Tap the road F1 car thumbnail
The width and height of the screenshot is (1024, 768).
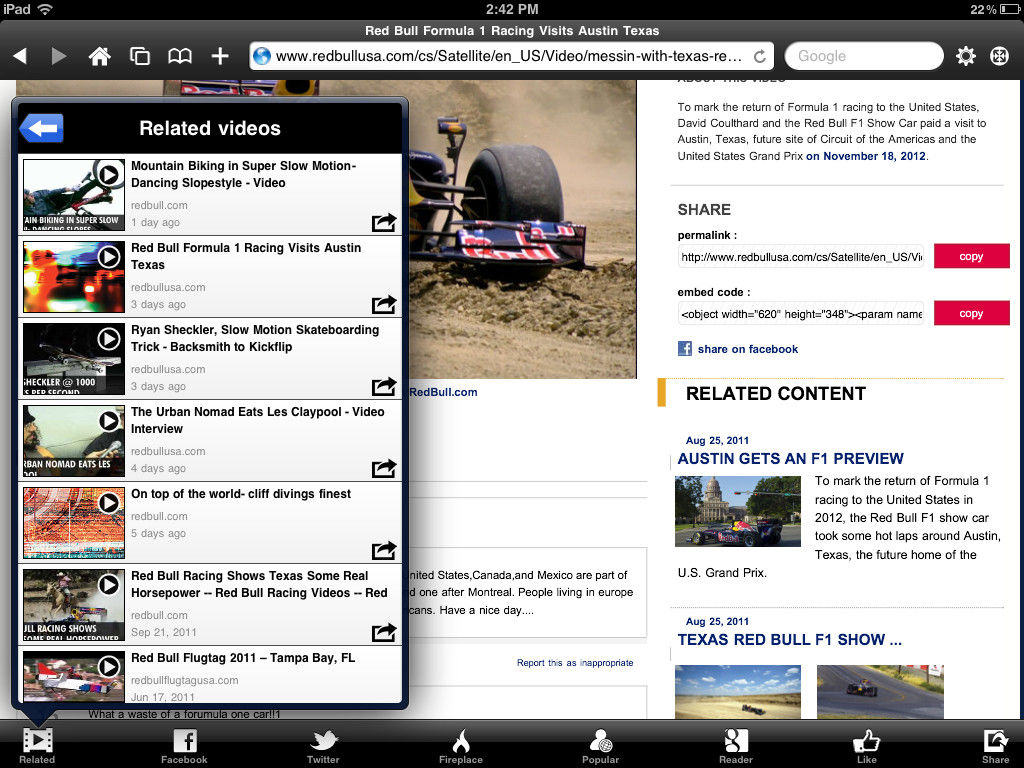click(880, 692)
